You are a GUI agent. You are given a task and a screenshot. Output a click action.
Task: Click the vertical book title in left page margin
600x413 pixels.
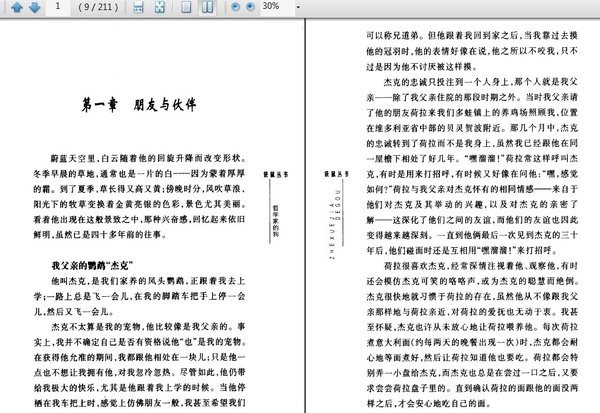click(x=275, y=221)
